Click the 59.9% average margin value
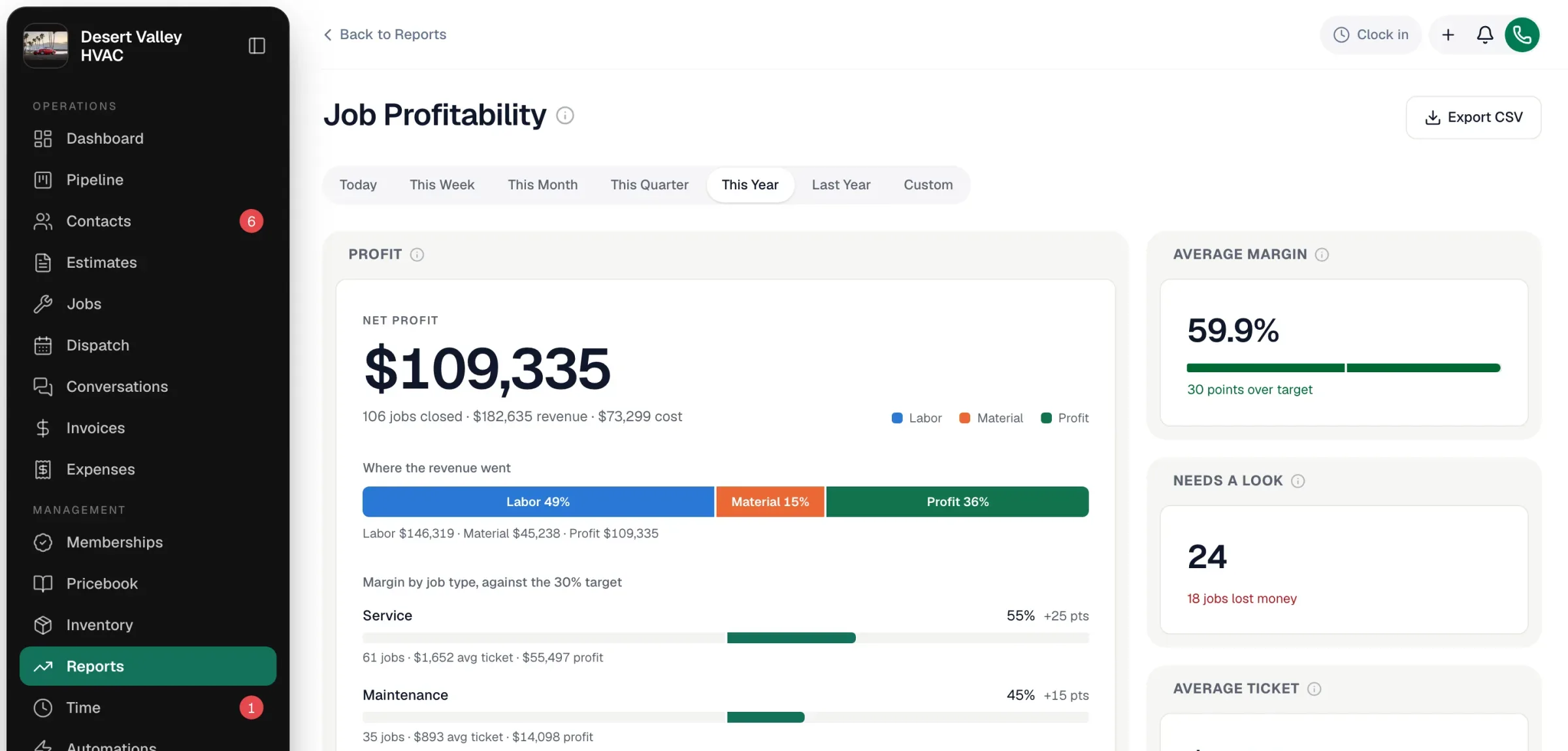The height and width of the screenshot is (751, 1568). (1233, 330)
